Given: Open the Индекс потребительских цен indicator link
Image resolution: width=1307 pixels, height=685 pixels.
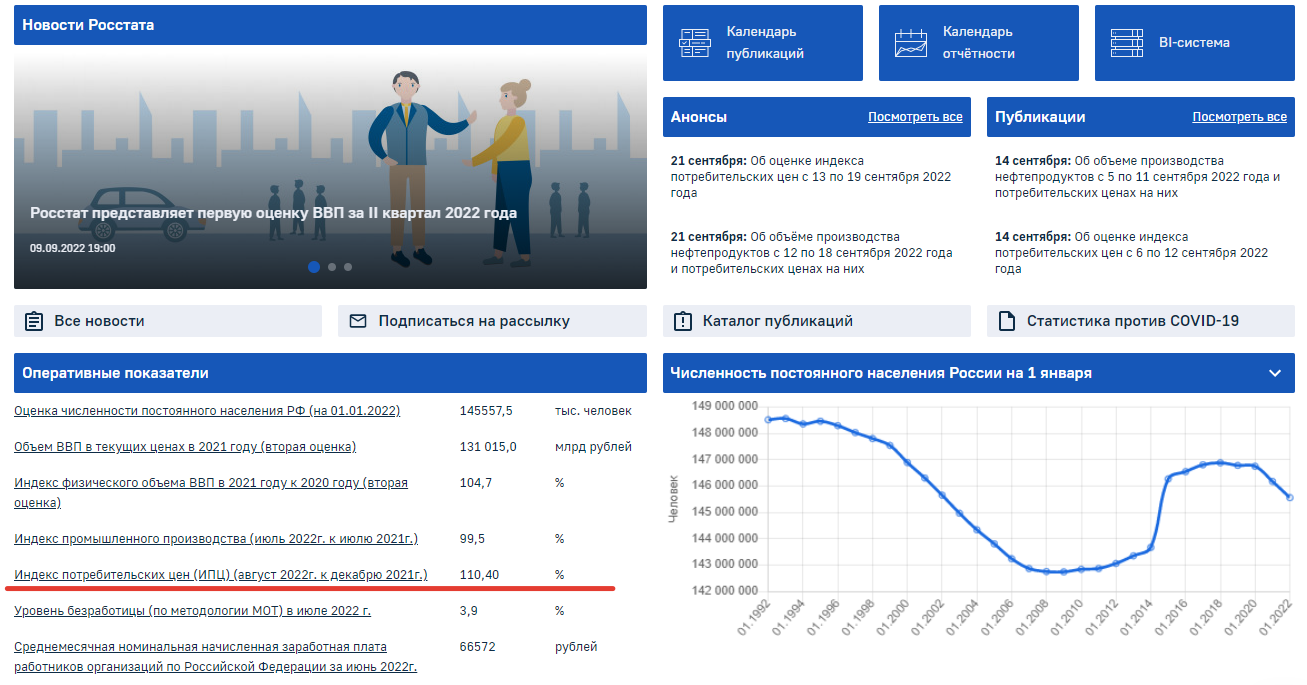Looking at the screenshot, I should 221,574.
